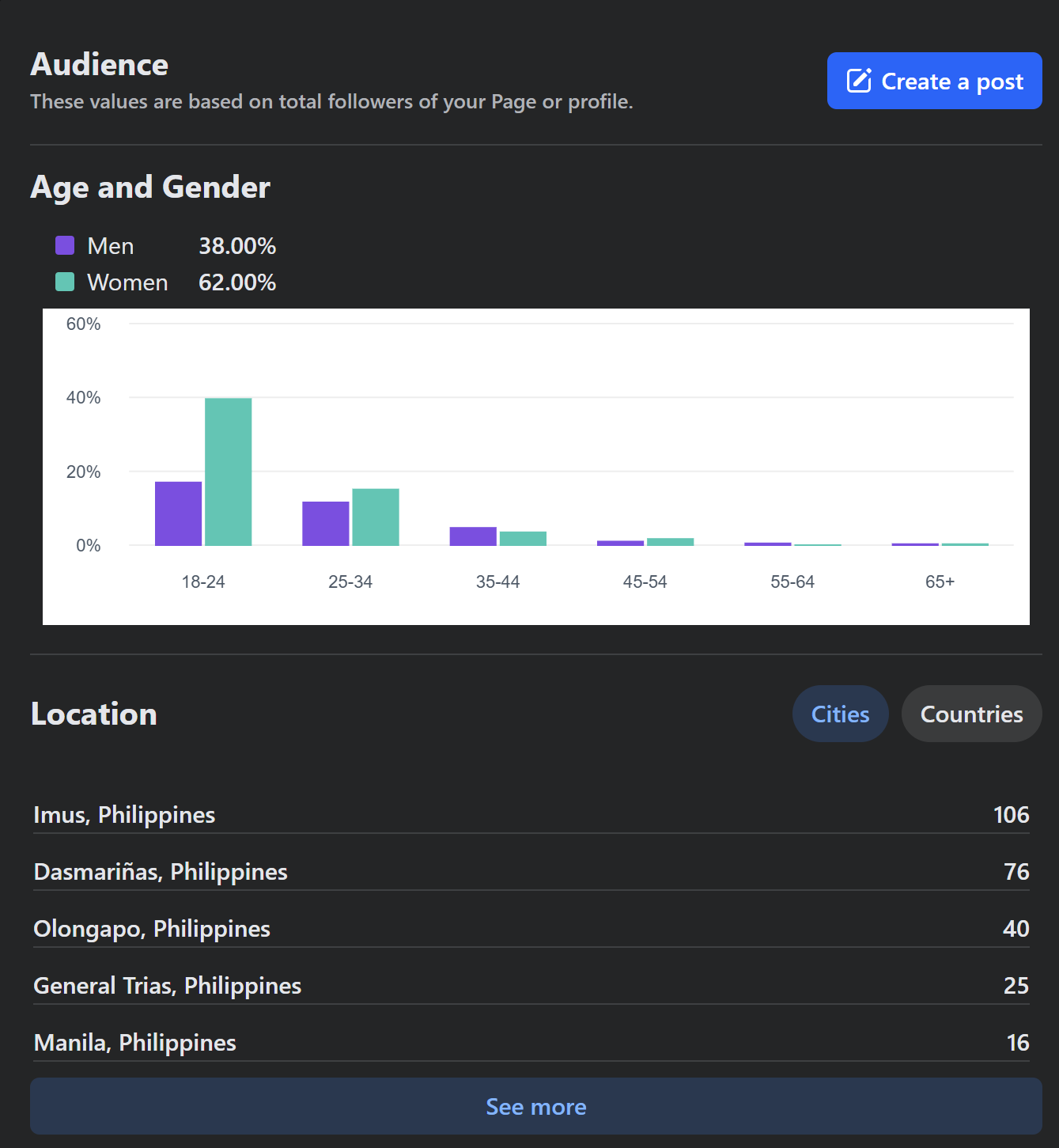Click the purple Men bar for 18-24
The image size is (1059, 1148).
click(178, 513)
